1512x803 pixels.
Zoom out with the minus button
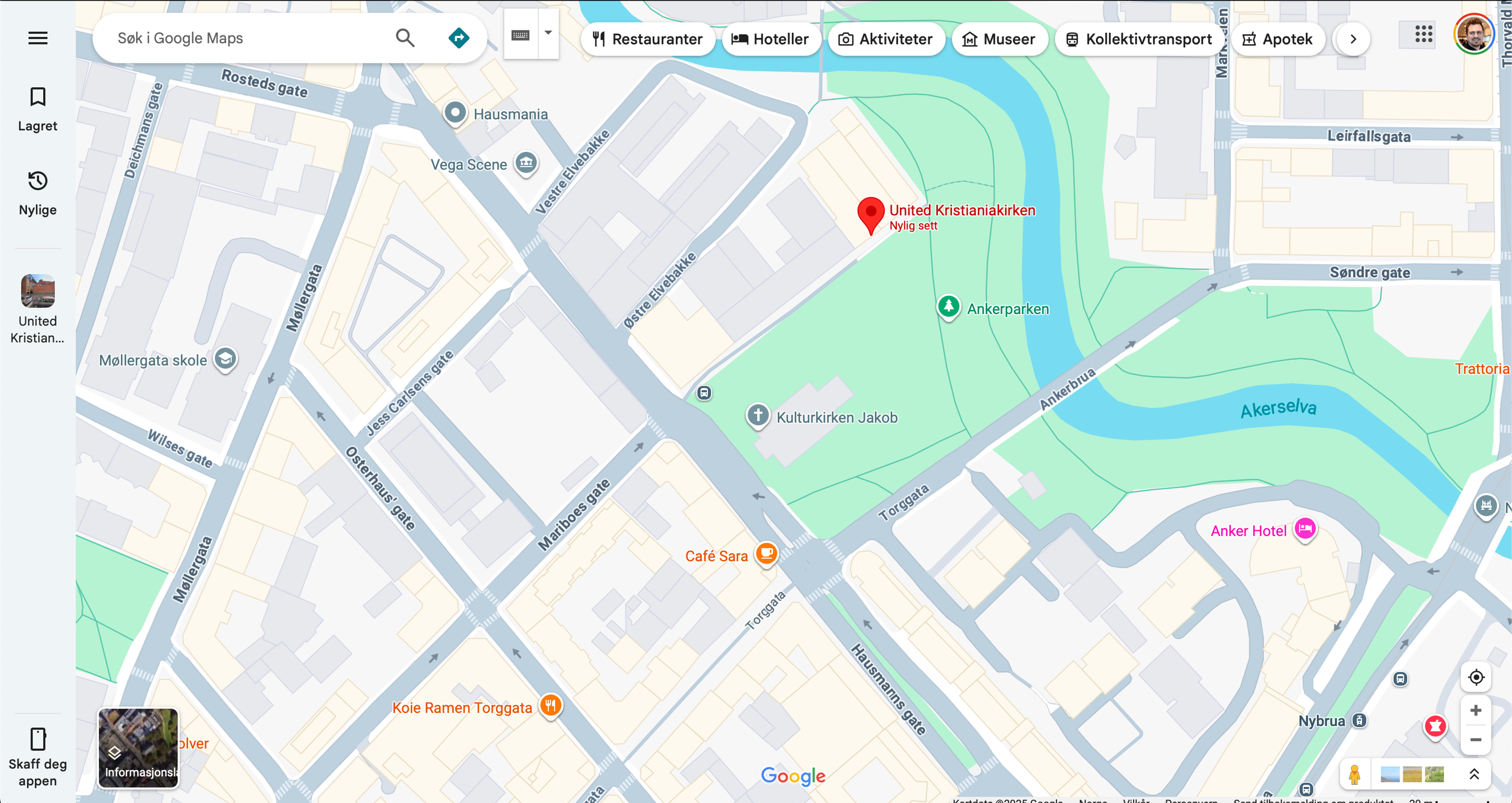pos(1476,740)
